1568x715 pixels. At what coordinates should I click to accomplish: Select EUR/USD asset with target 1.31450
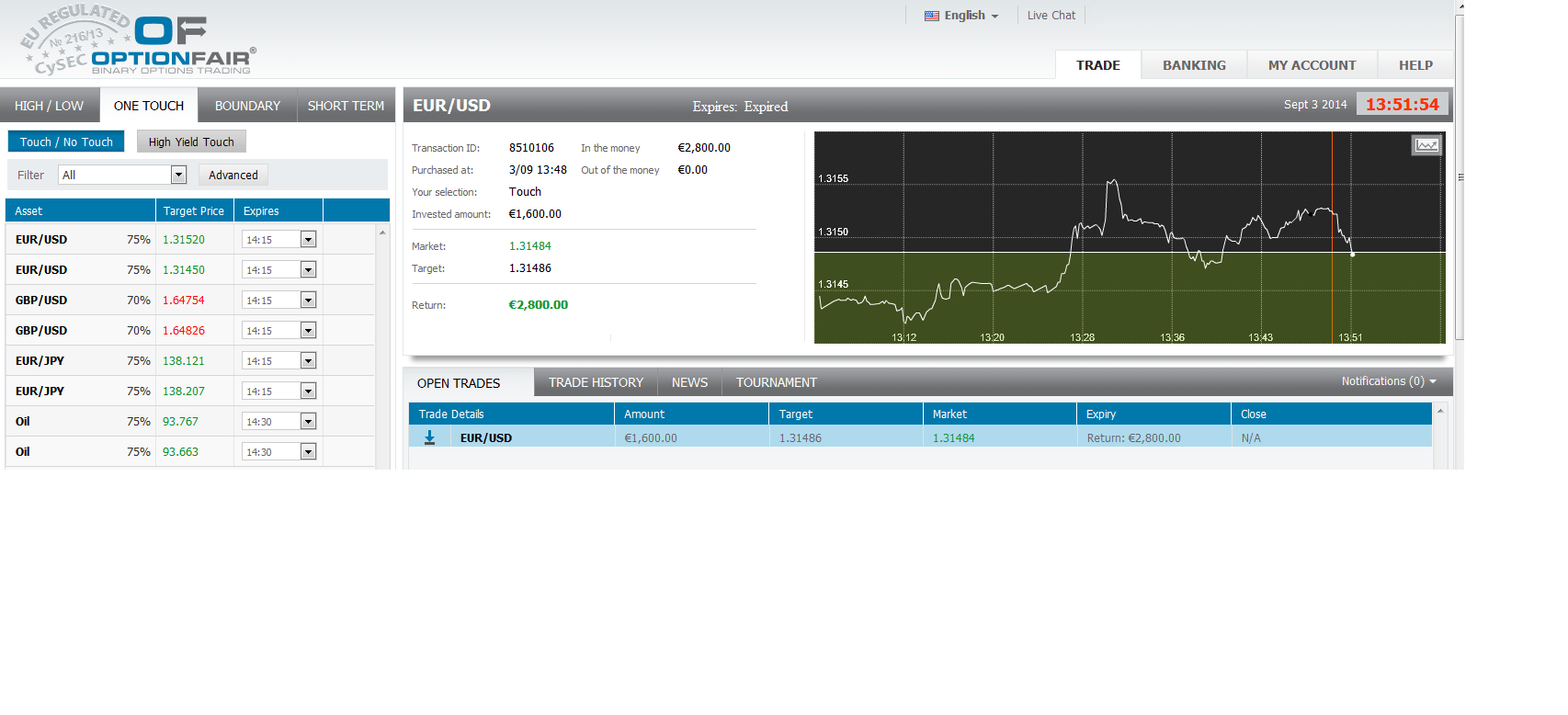coord(41,270)
